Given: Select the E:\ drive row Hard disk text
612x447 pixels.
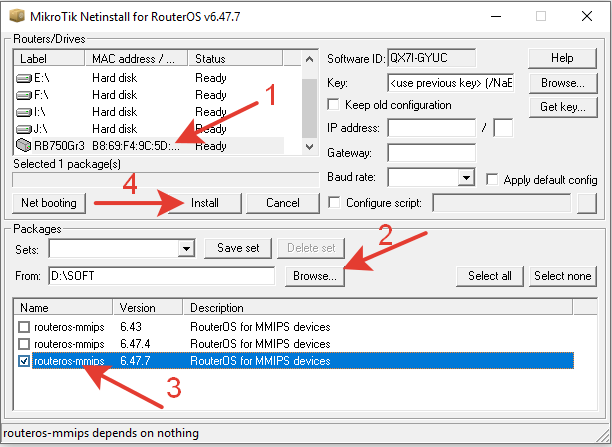Looking at the screenshot, I should click(x=114, y=78).
